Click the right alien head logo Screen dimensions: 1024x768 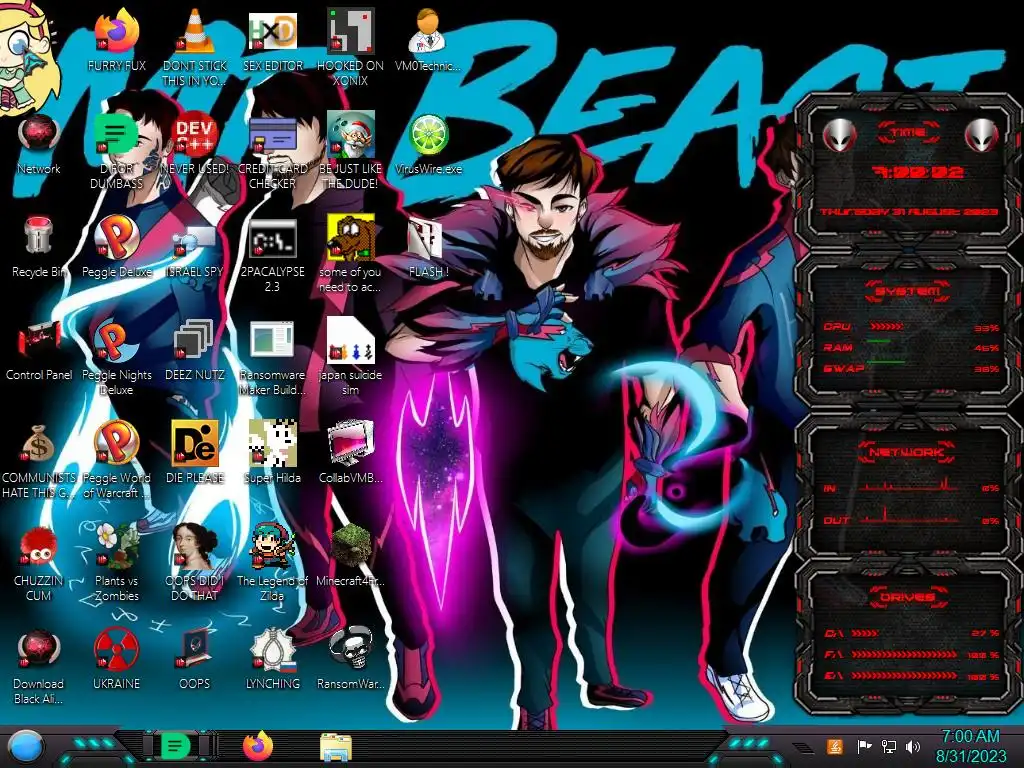982,136
